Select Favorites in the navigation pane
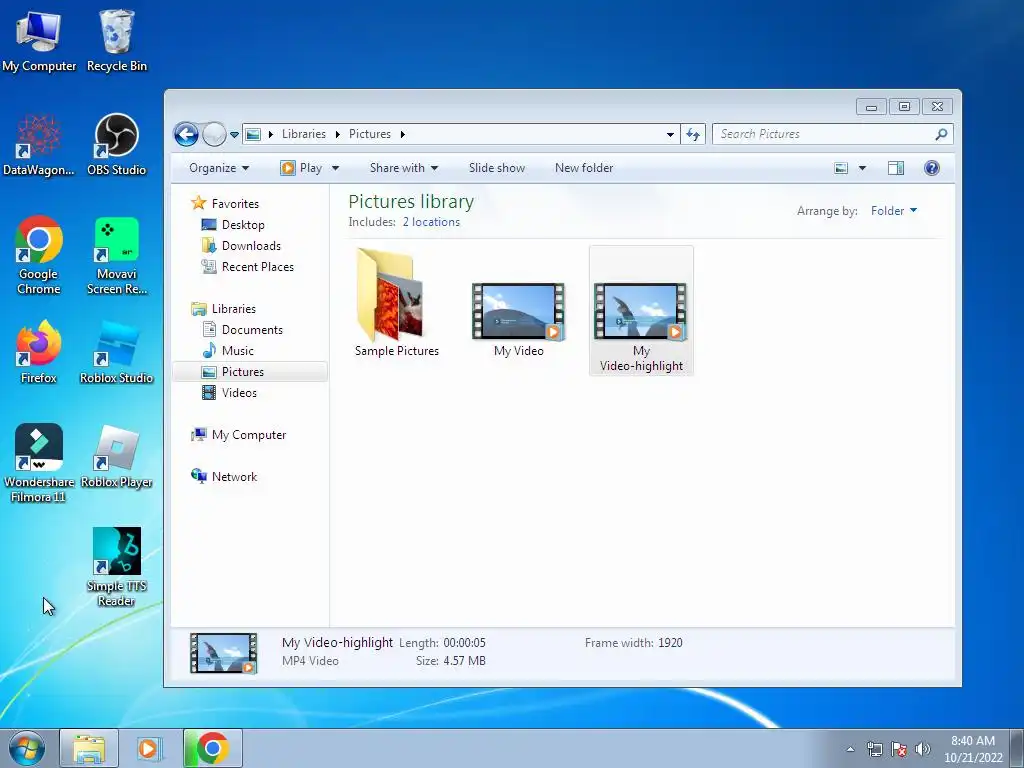 click(x=225, y=203)
